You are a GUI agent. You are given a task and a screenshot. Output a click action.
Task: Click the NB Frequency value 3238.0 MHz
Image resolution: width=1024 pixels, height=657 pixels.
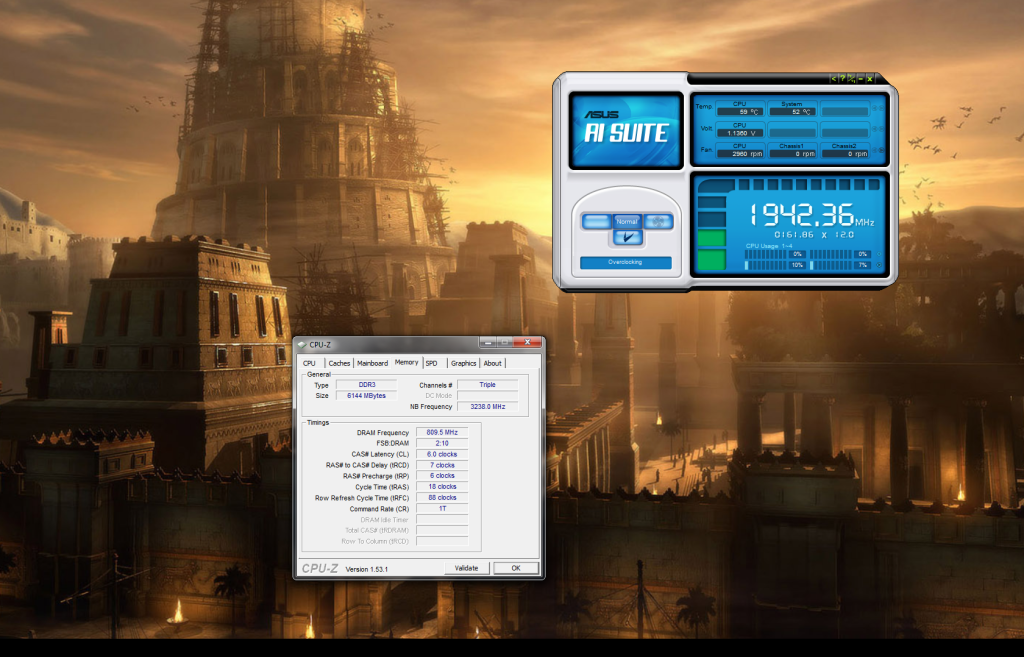click(488, 406)
